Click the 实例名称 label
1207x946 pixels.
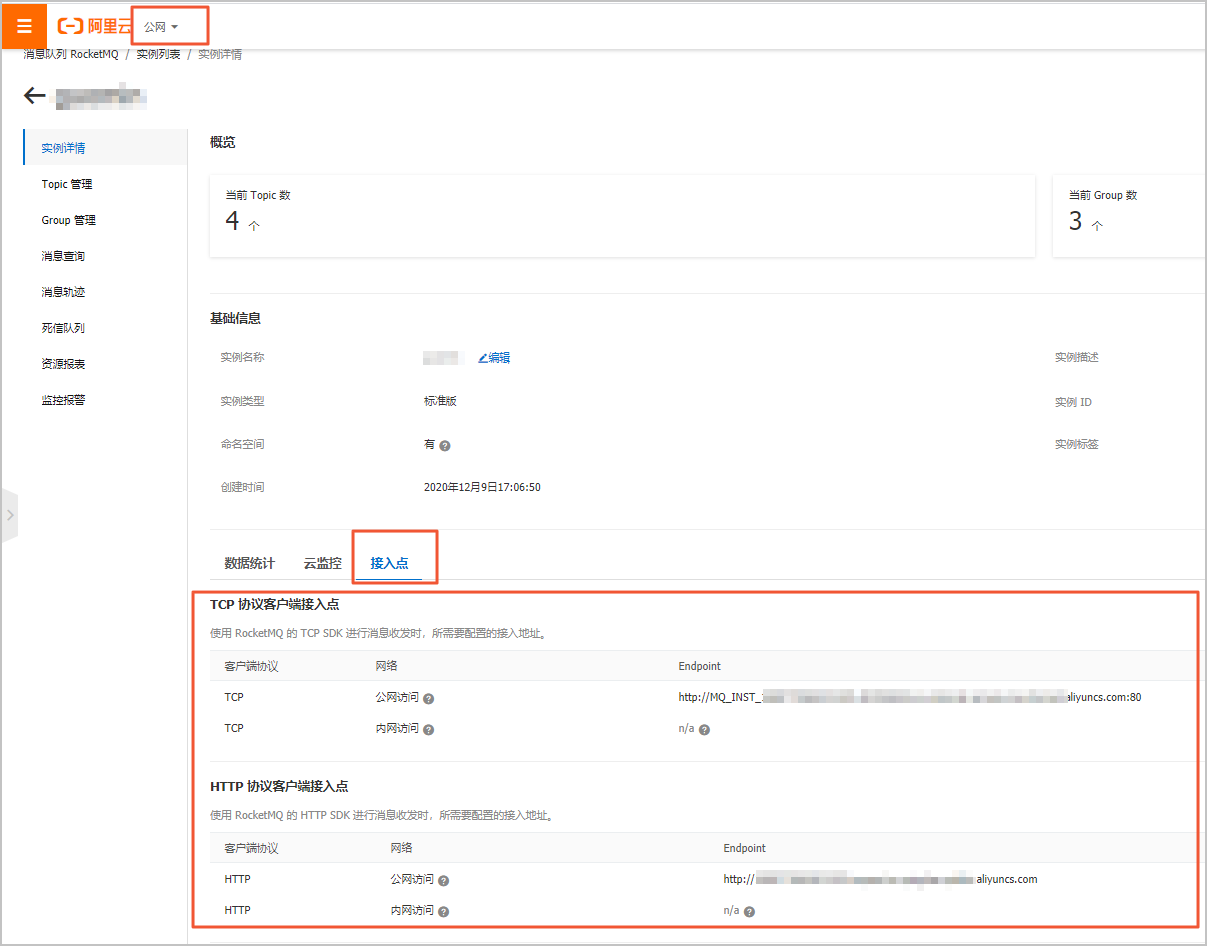[242, 357]
